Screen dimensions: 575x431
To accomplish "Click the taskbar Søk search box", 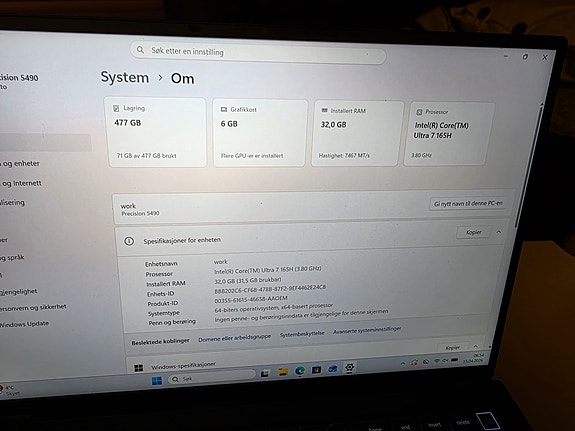I will point(212,377).
